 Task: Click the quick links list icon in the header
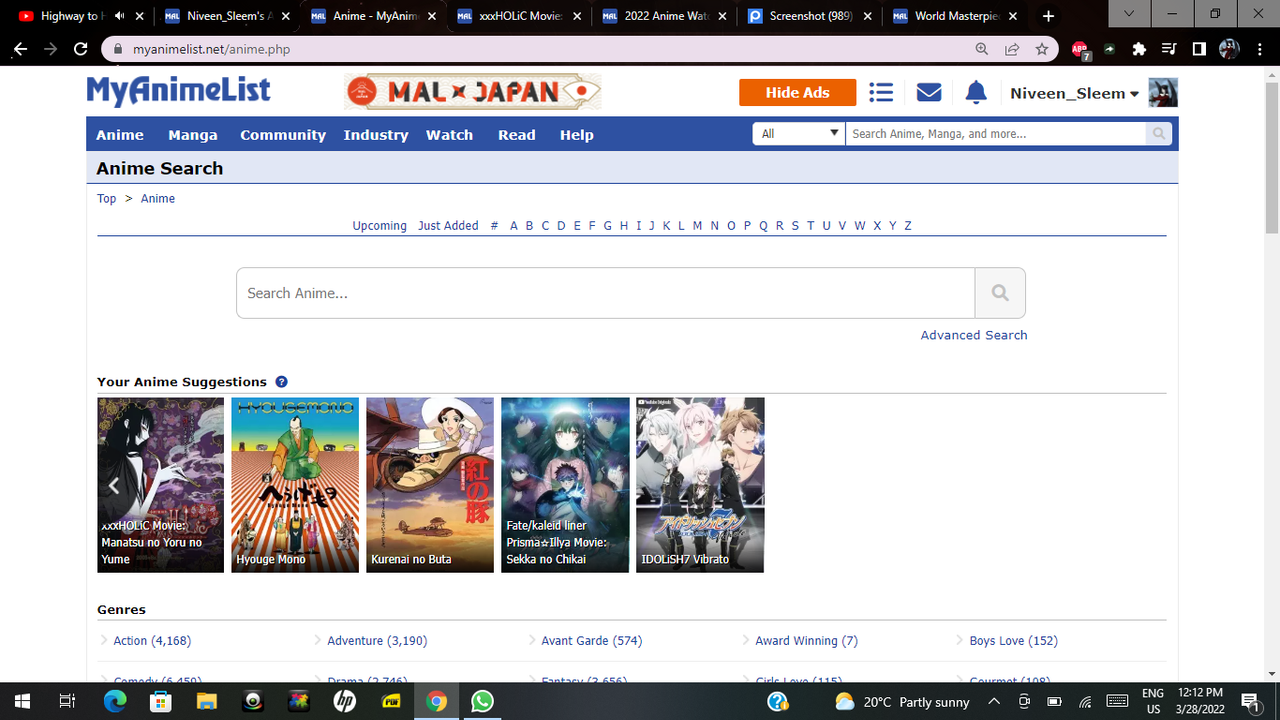coord(880,92)
